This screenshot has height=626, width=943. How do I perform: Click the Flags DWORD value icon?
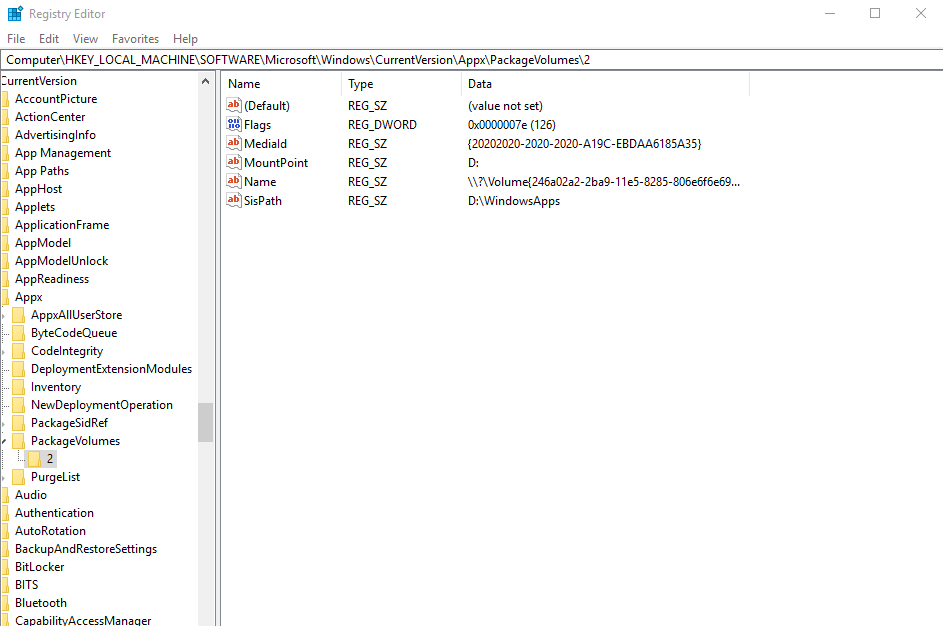pos(234,125)
